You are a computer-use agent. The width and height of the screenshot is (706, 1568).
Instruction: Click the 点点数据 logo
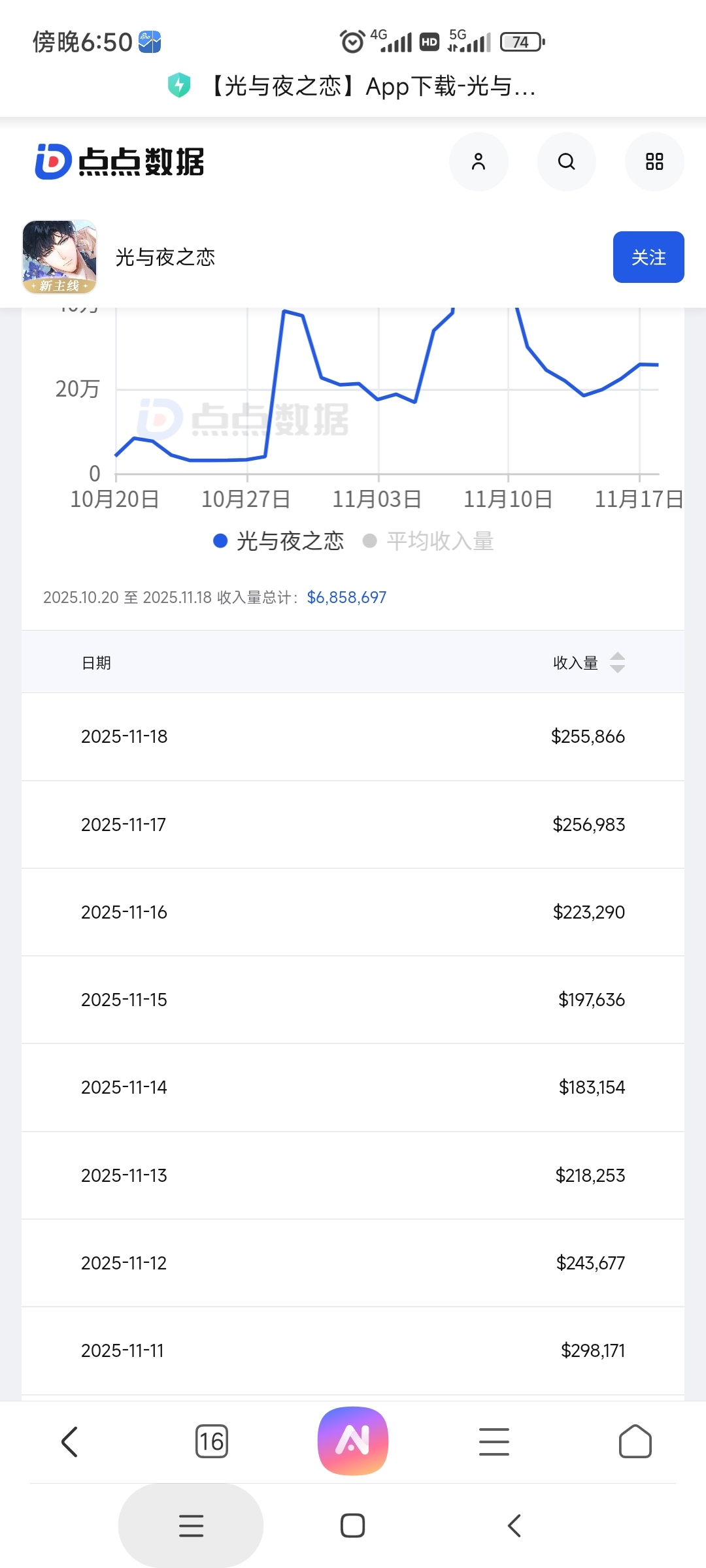[120, 161]
